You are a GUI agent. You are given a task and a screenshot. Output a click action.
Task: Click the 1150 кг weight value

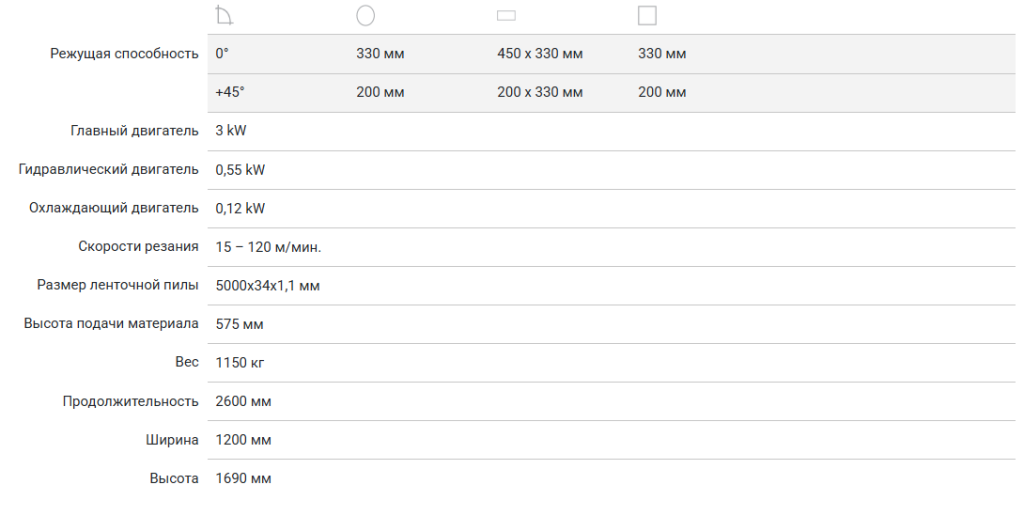[x=240, y=363]
